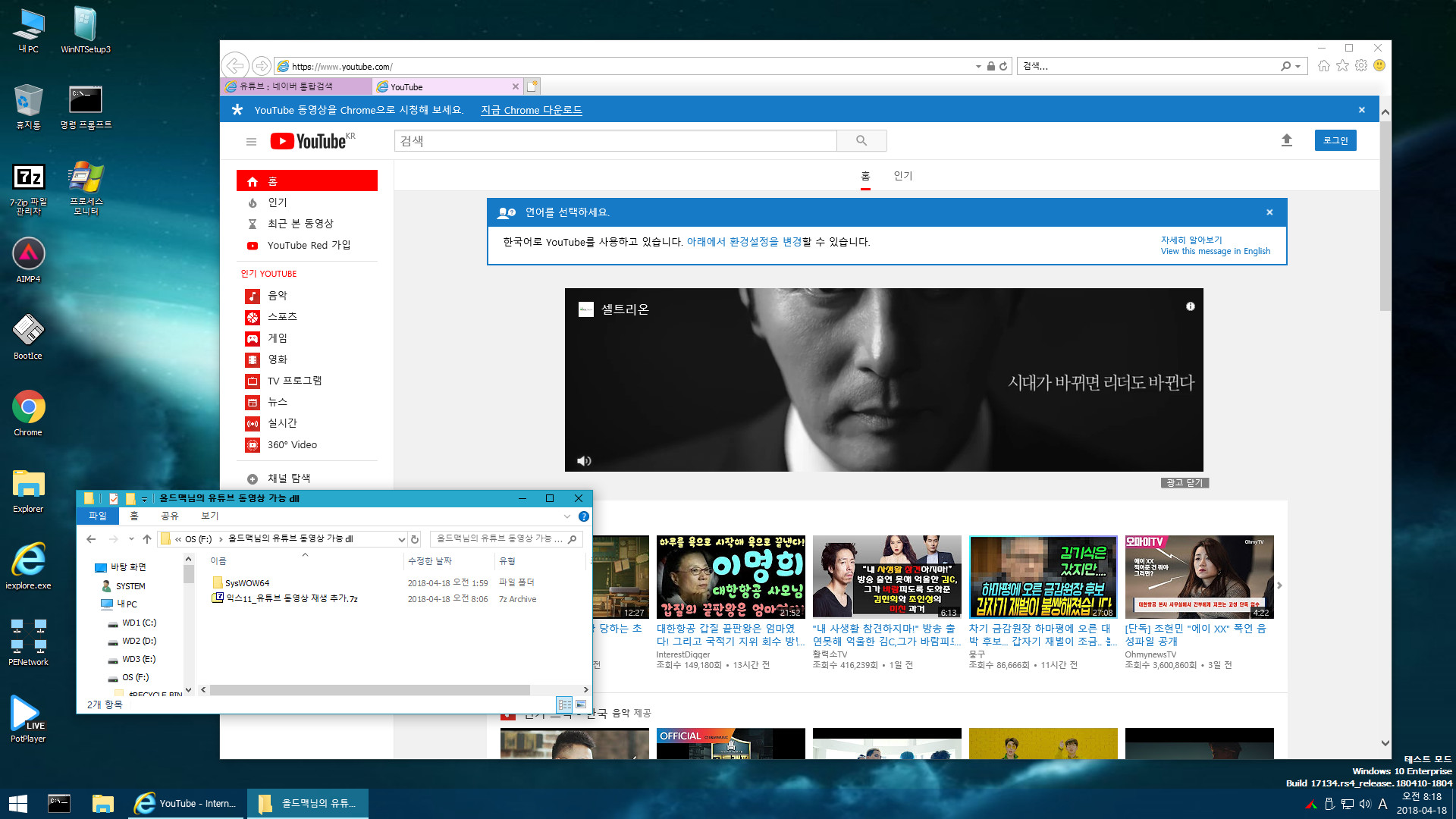1456x819 pixels.
Task: Click the IE back arrow button
Action: pos(235,66)
